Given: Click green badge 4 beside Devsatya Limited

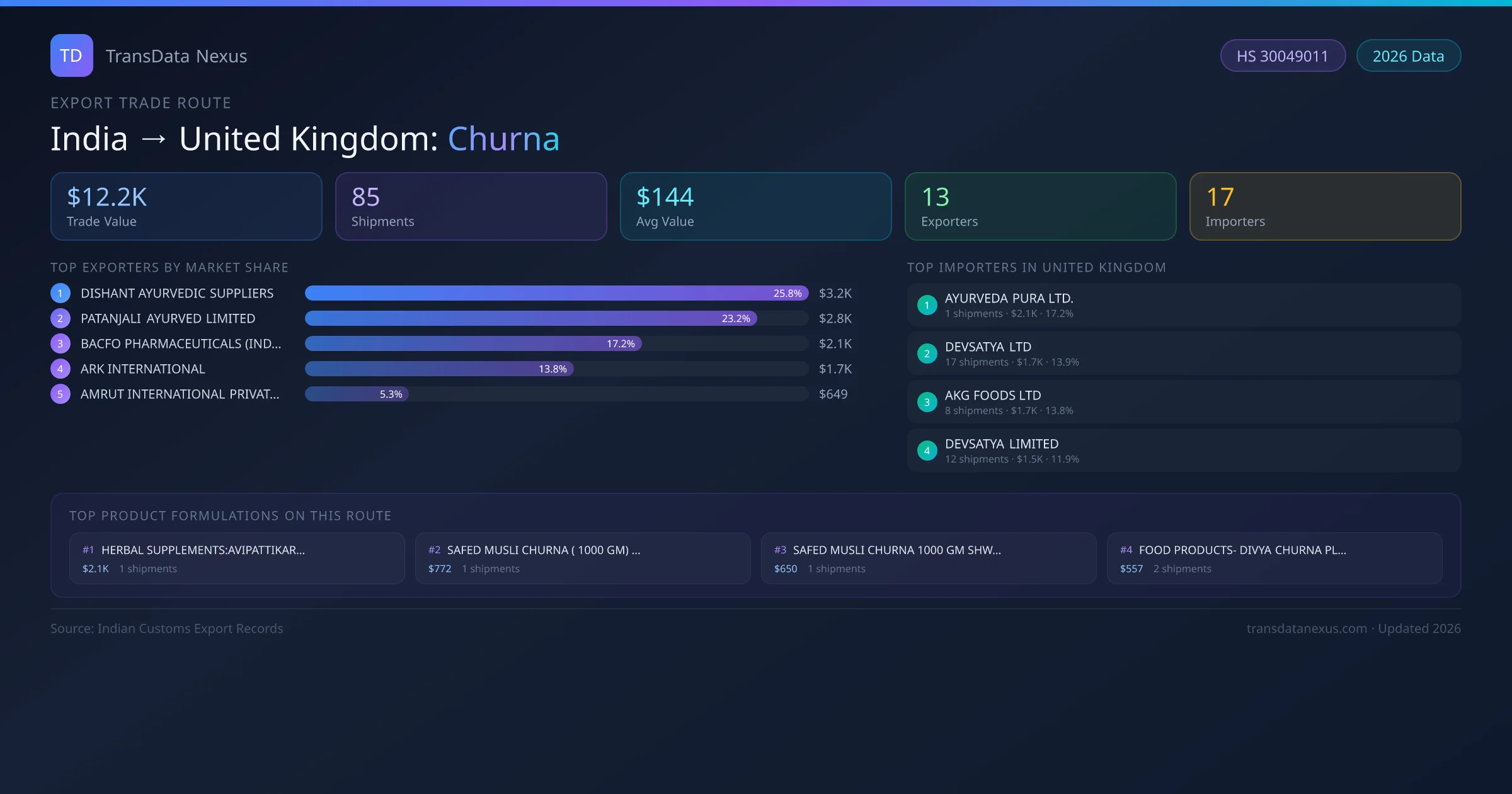Looking at the screenshot, I should click(x=927, y=451).
